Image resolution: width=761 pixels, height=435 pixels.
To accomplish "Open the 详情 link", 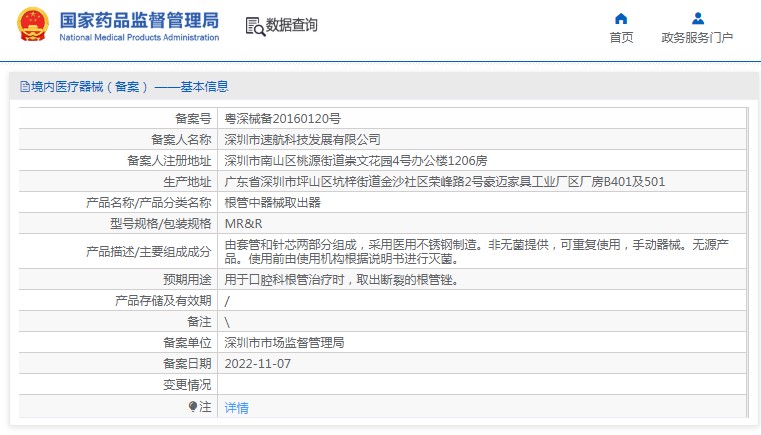I will [x=236, y=407].
